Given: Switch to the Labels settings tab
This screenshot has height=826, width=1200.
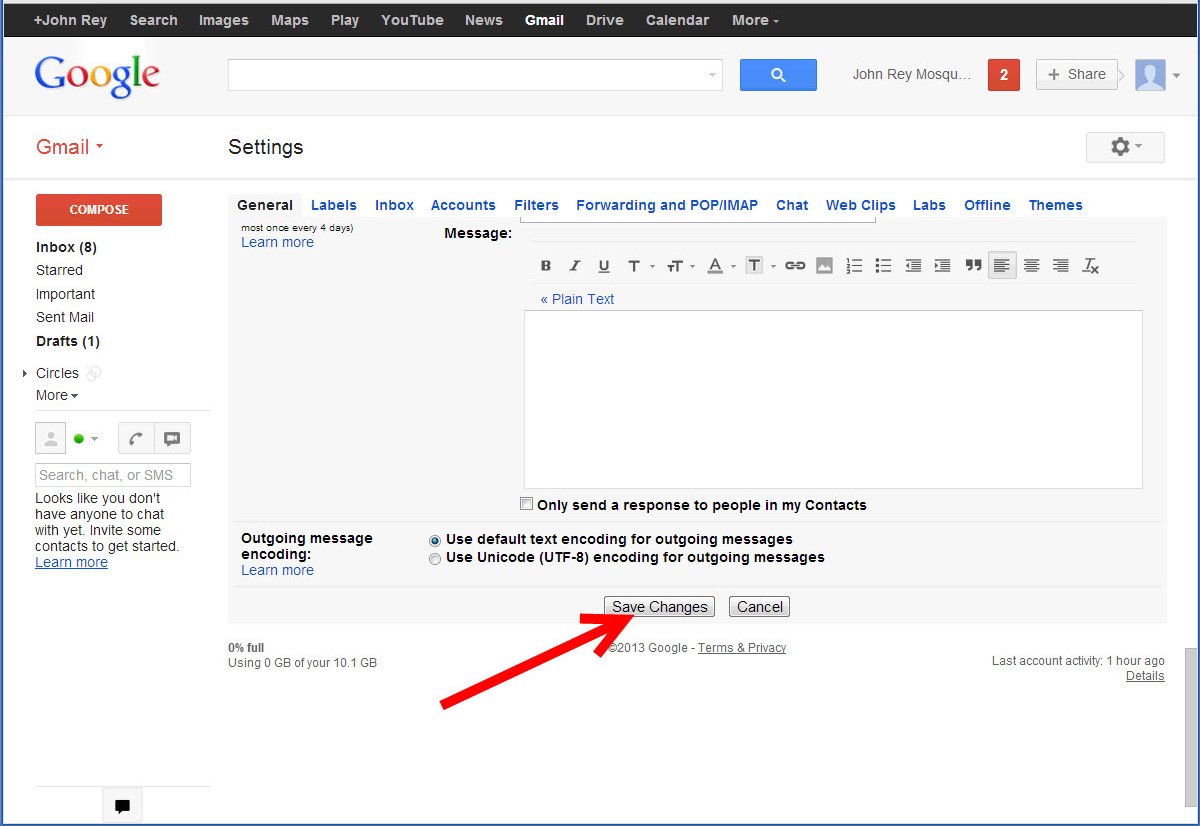Looking at the screenshot, I should 334,205.
